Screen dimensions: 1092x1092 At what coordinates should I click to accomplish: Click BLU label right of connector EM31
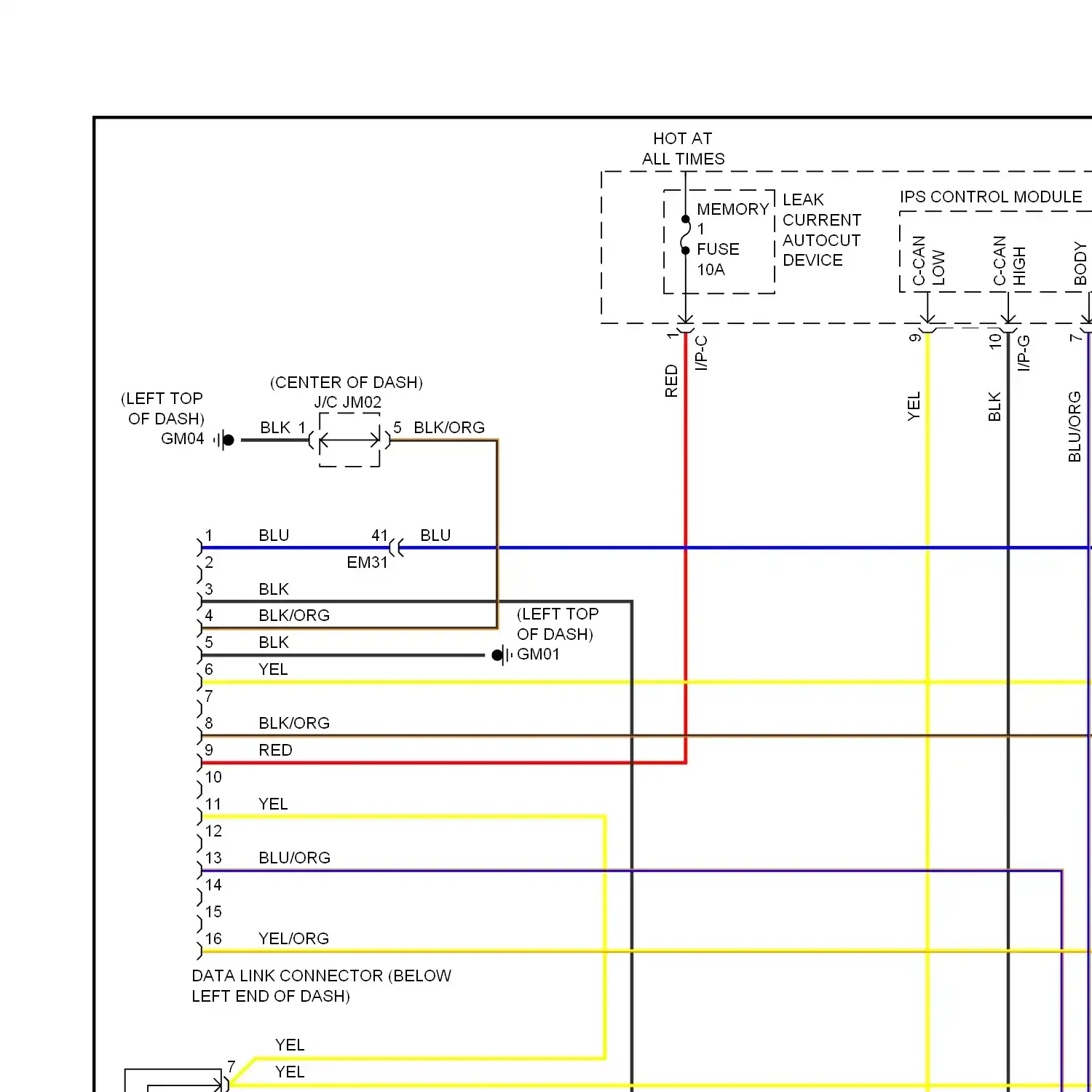click(435, 536)
